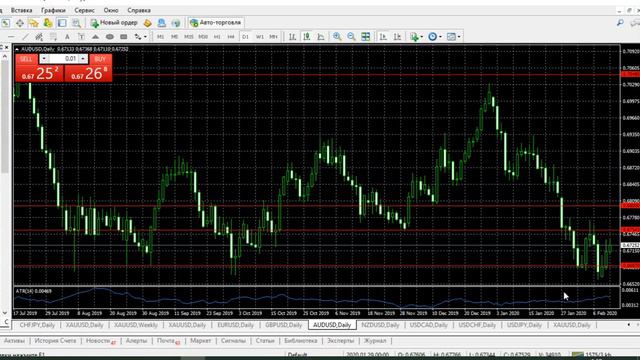This screenshot has height=360, width=640.
Task: Select the equidistant channel tool
Action: click(x=39, y=37)
